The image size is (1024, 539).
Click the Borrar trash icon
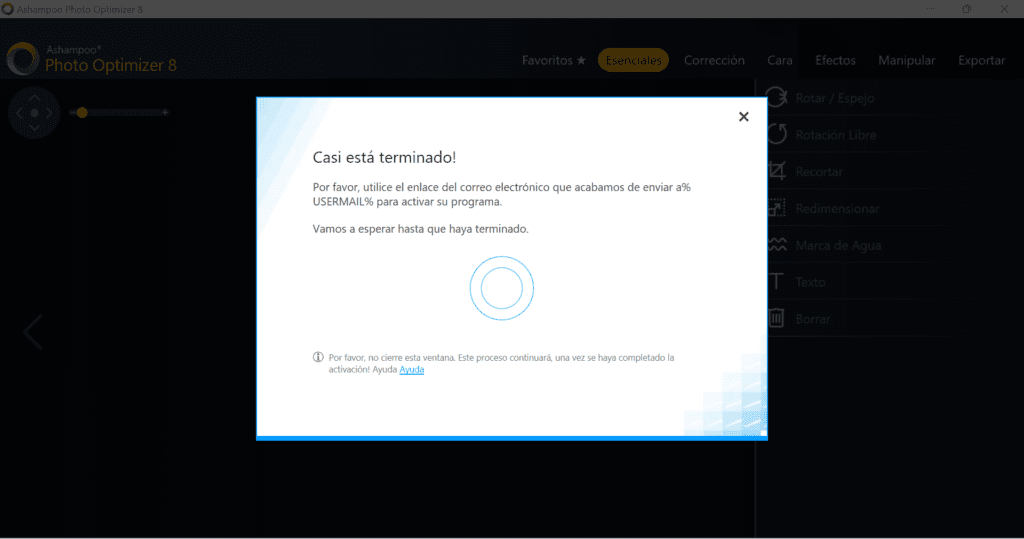coord(776,318)
